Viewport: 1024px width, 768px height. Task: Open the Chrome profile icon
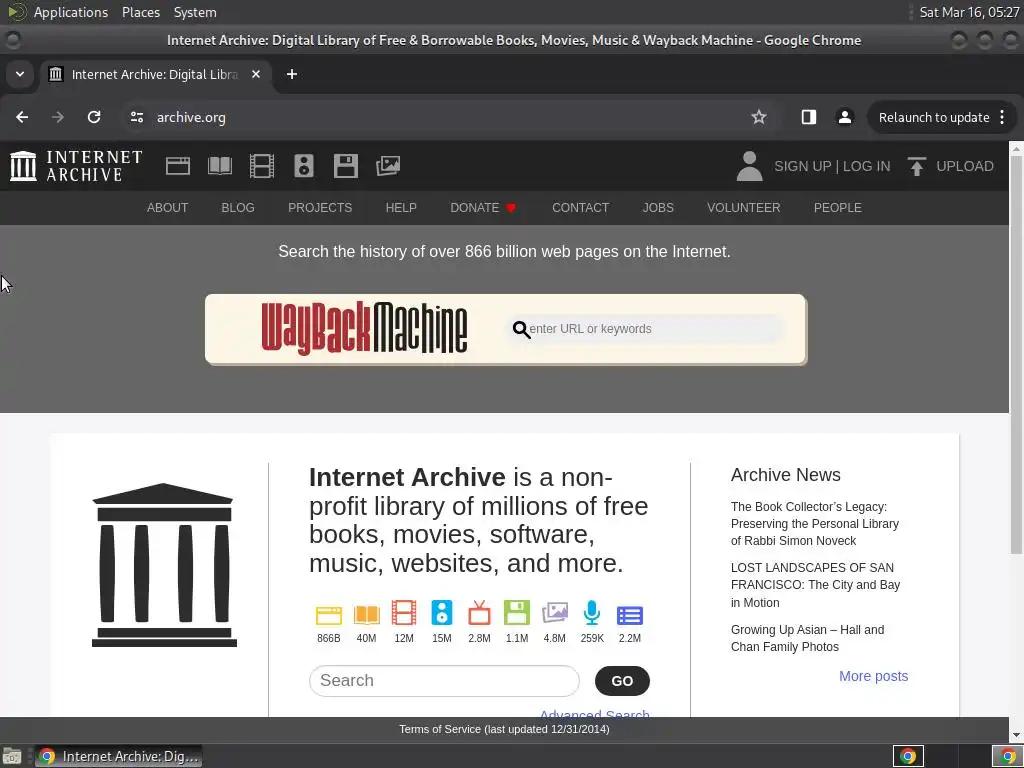tap(844, 118)
